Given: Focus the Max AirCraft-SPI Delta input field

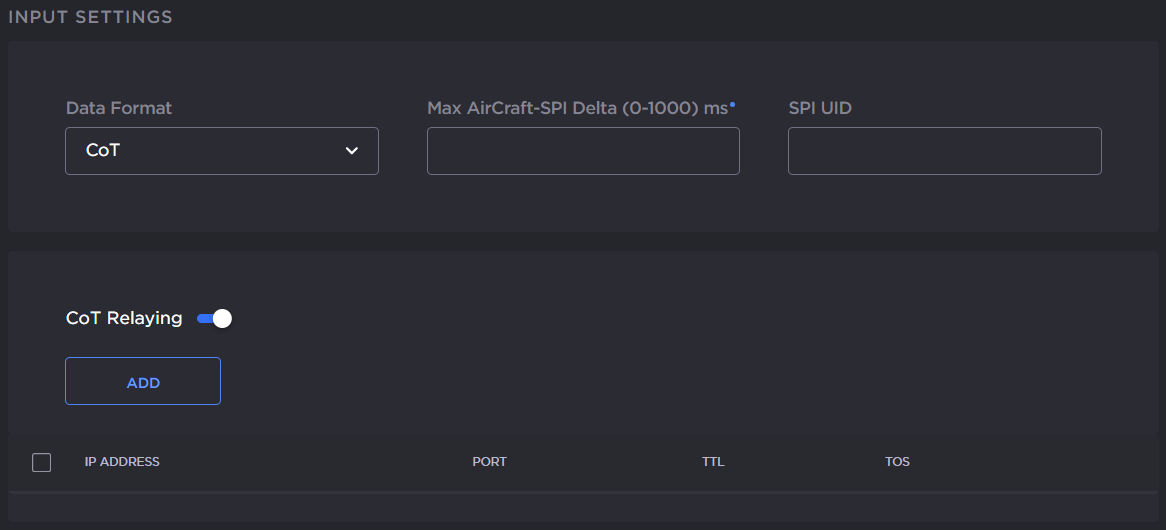Looking at the screenshot, I should [583, 151].
